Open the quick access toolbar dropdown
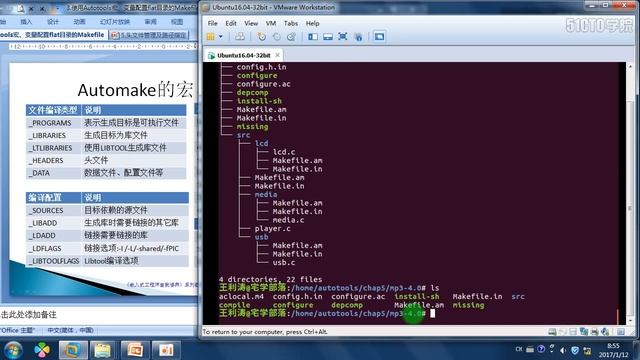The height and width of the screenshot is (360, 640). pyautogui.click(x=58, y=8)
